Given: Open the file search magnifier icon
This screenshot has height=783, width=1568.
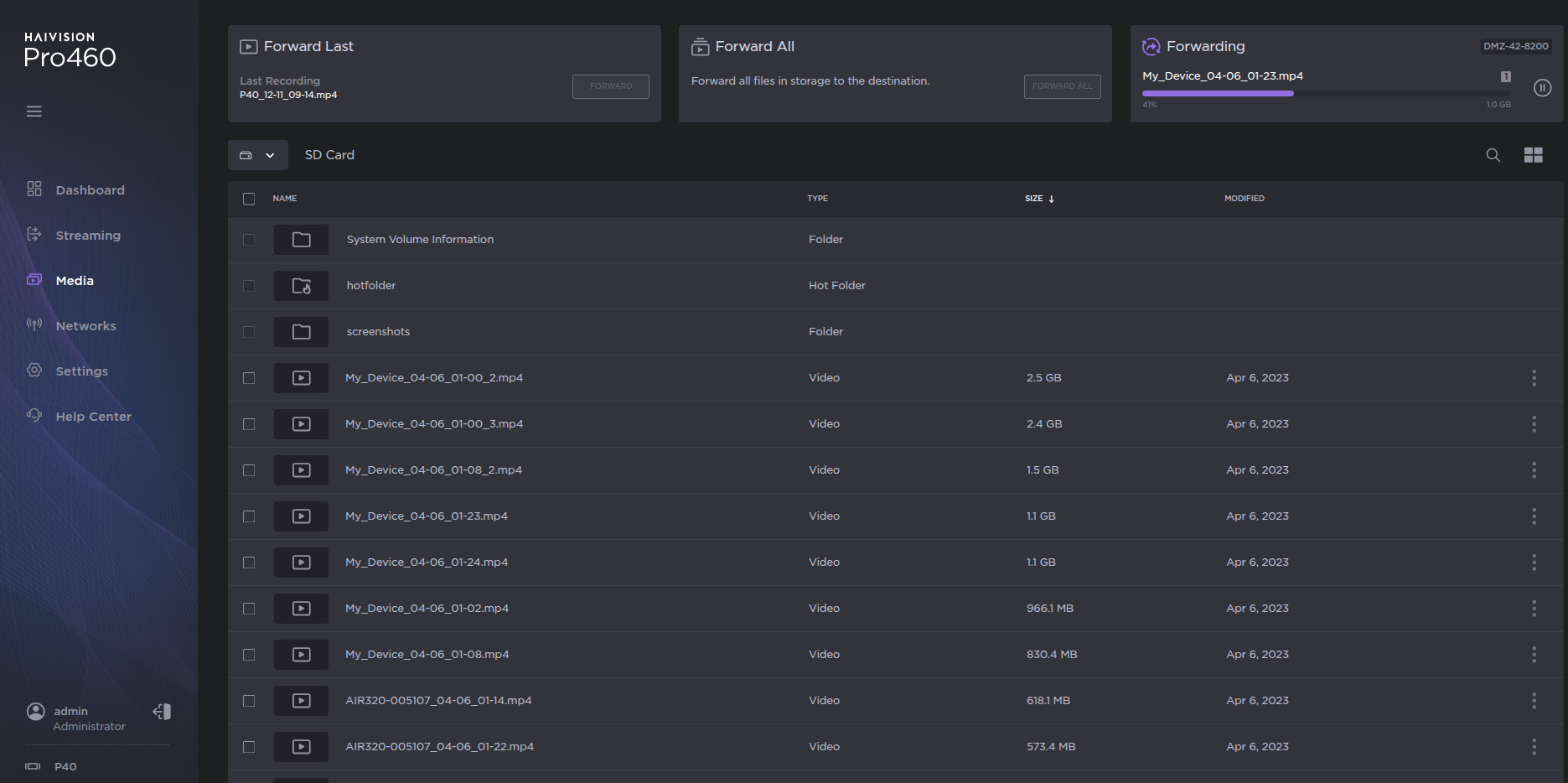Looking at the screenshot, I should pos(1493,155).
